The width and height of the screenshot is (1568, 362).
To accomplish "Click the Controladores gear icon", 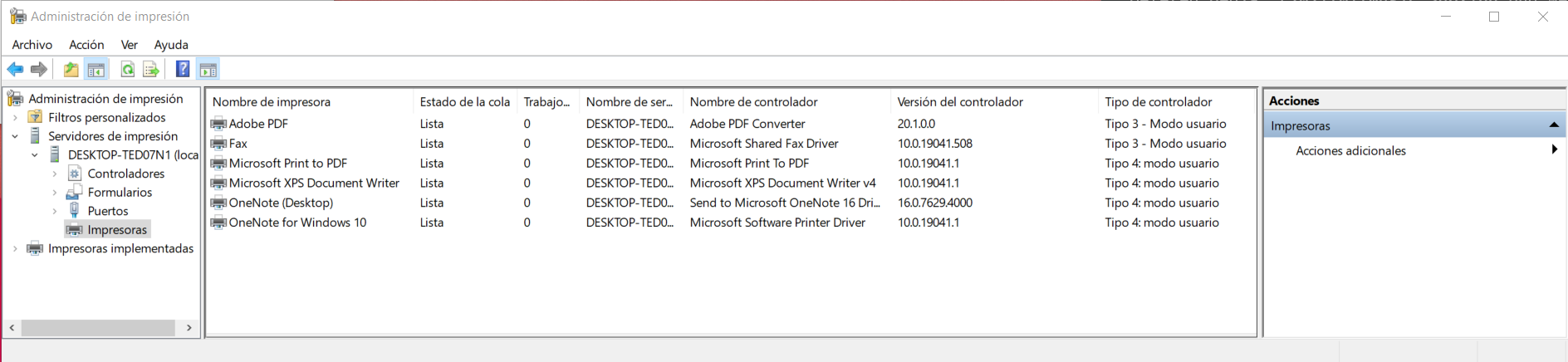I will 75,174.
